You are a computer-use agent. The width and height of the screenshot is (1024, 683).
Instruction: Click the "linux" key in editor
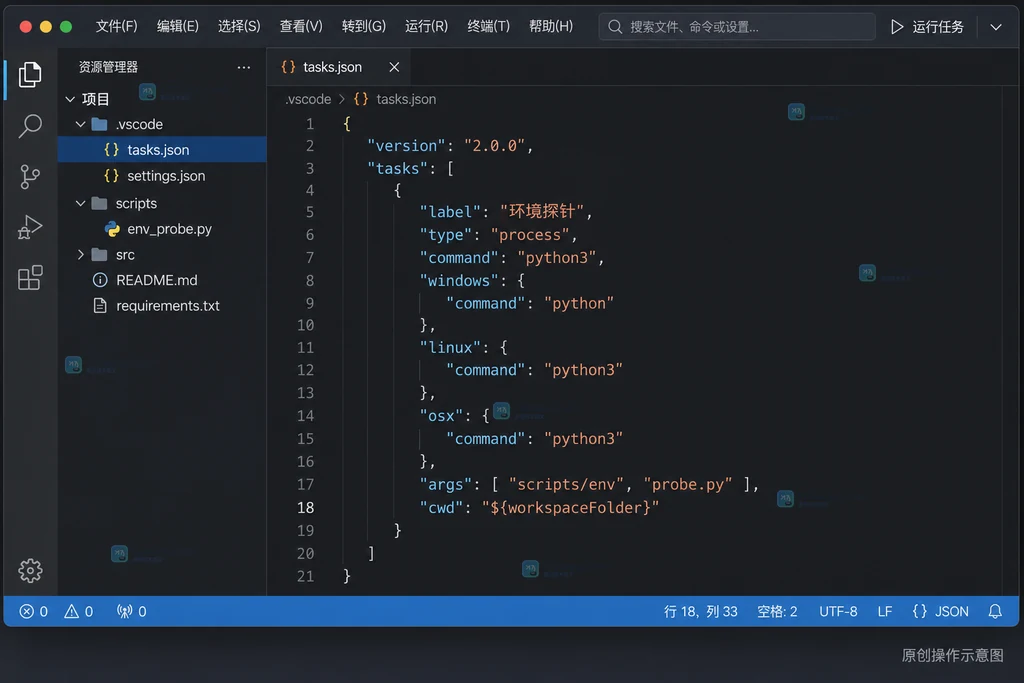(450, 347)
